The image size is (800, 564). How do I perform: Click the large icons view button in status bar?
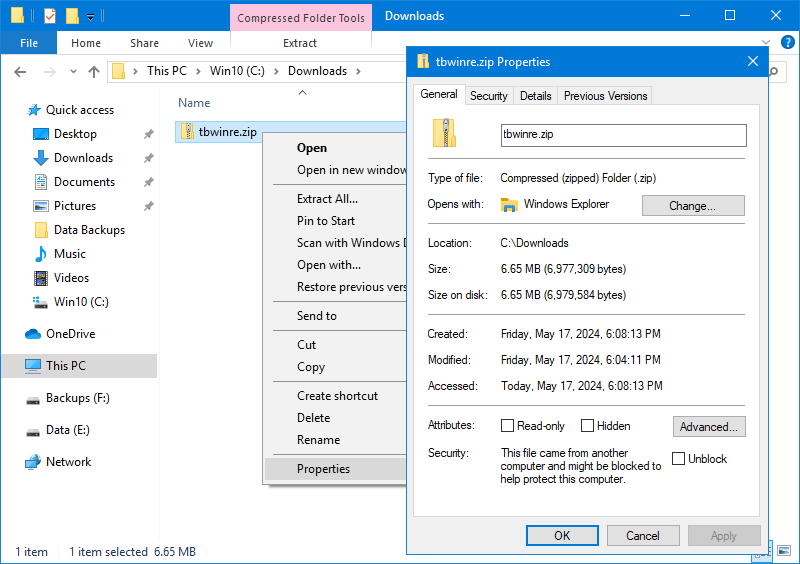click(784, 551)
